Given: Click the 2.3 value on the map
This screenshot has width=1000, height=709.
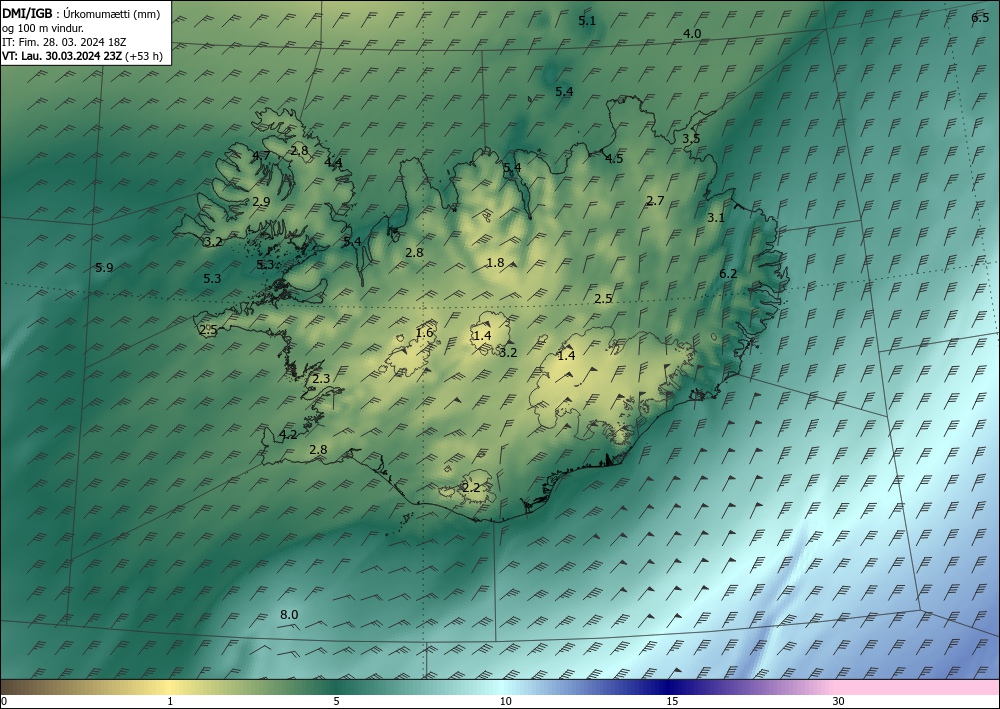Looking at the screenshot, I should [x=321, y=379].
